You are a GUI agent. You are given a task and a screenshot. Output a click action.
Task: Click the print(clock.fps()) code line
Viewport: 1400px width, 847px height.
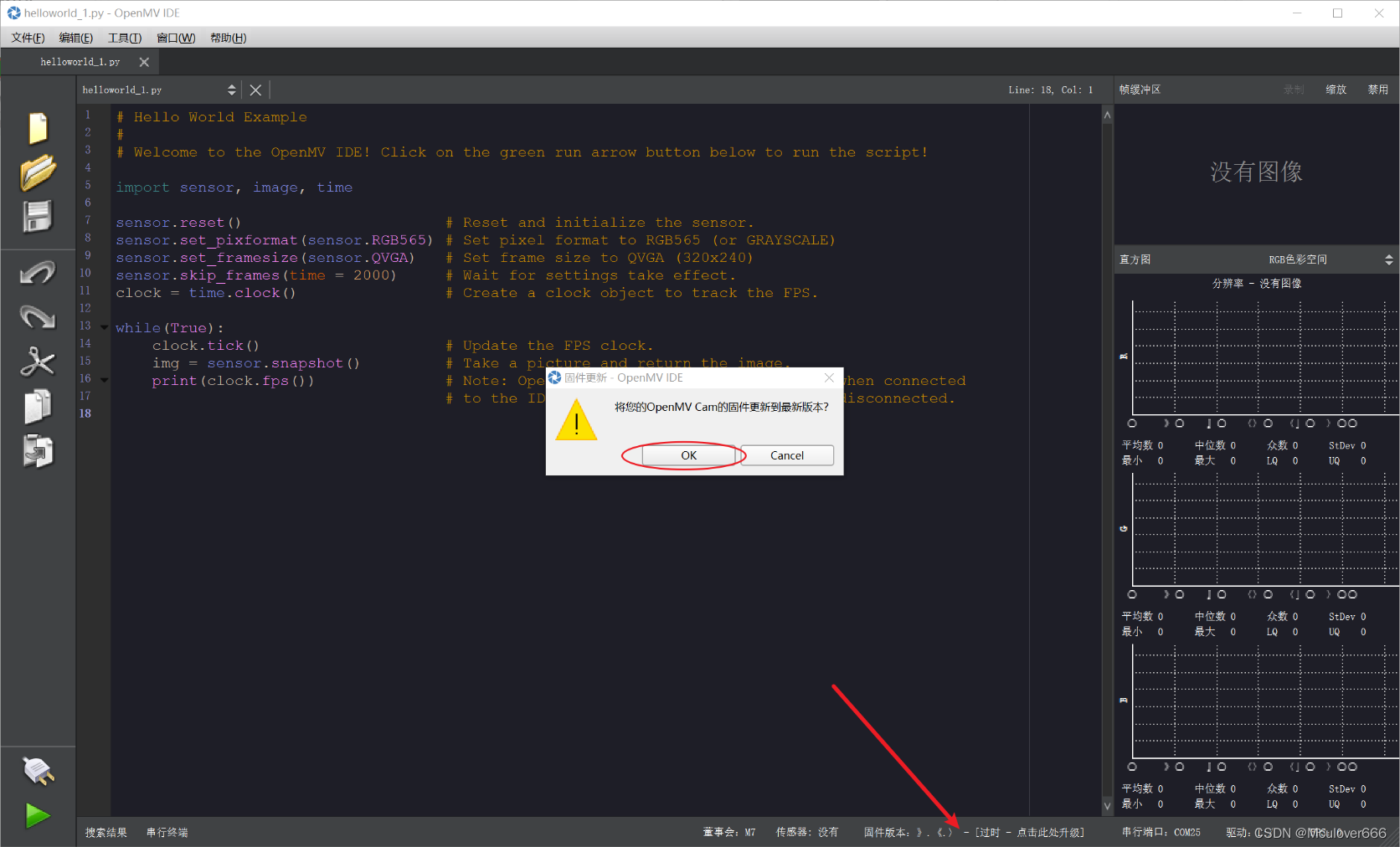coord(233,381)
